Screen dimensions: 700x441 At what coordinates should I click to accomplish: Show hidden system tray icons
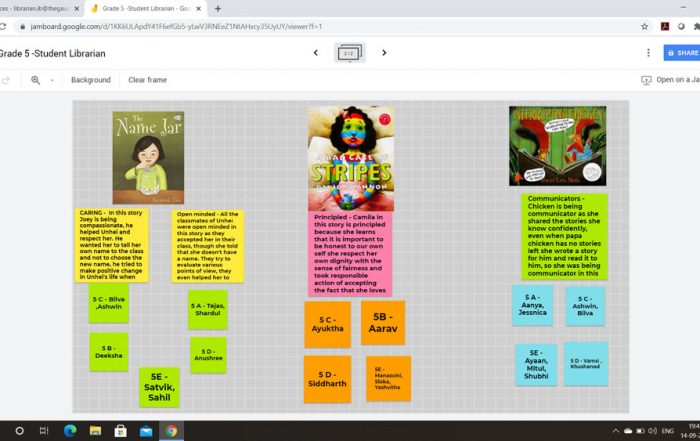(615, 431)
